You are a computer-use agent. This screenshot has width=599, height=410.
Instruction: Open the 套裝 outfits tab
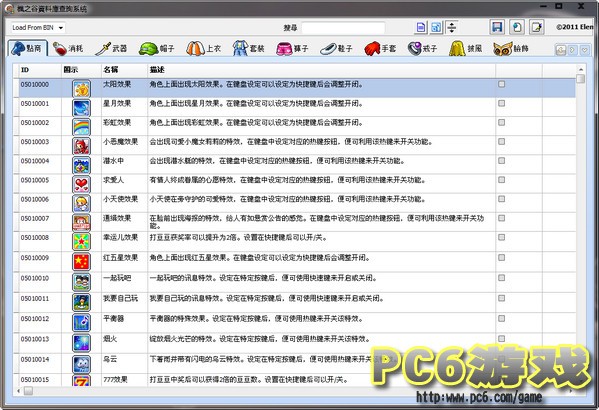click(x=248, y=49)
